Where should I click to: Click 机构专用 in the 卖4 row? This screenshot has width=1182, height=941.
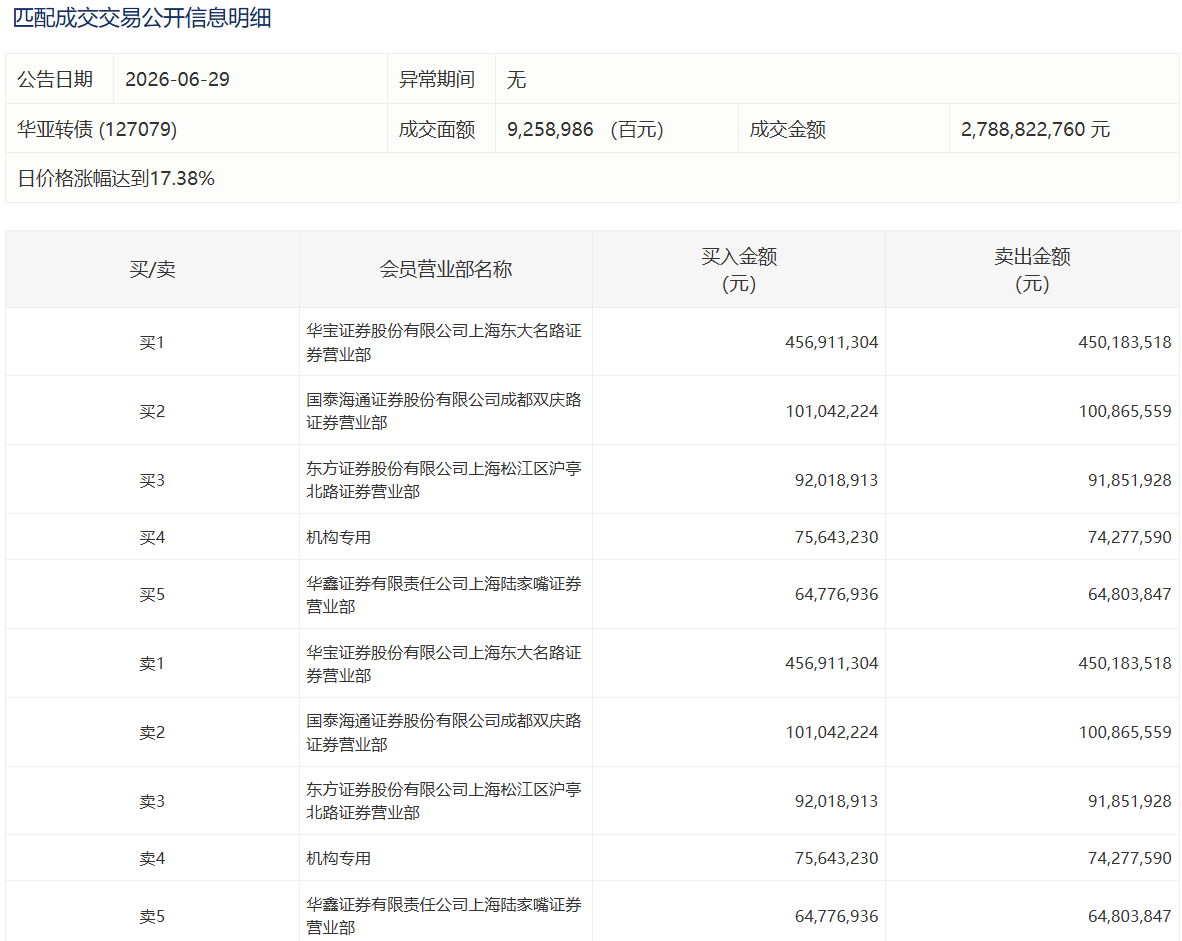pyautogui.click(x=338, y=859)
